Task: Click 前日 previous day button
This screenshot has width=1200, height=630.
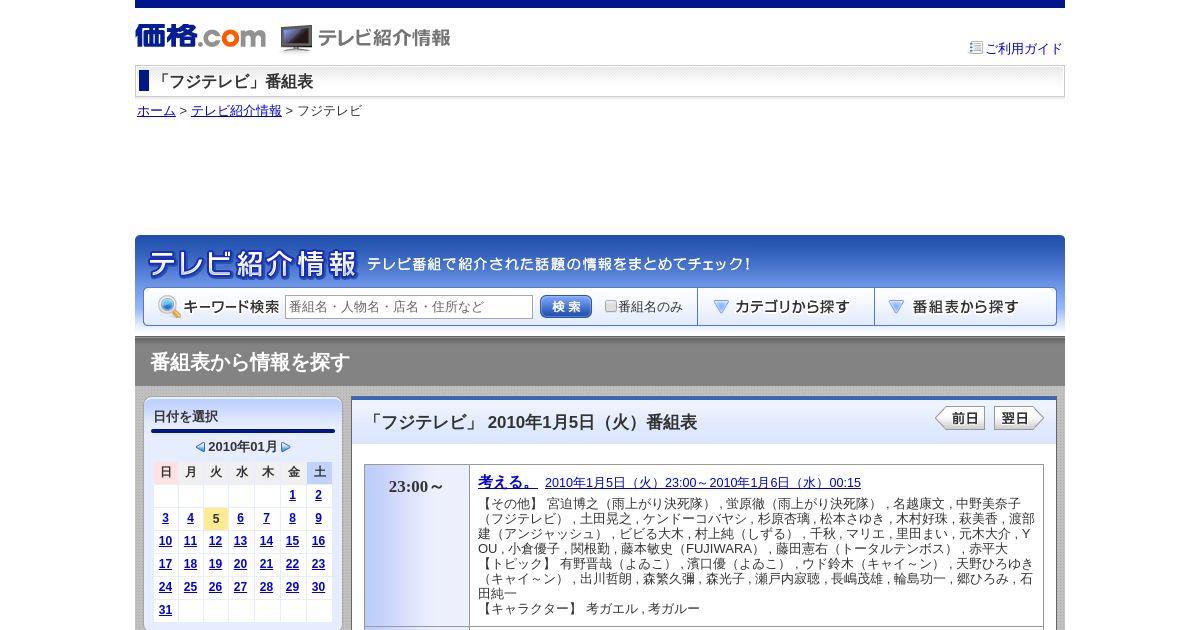Action: point(960,418)
